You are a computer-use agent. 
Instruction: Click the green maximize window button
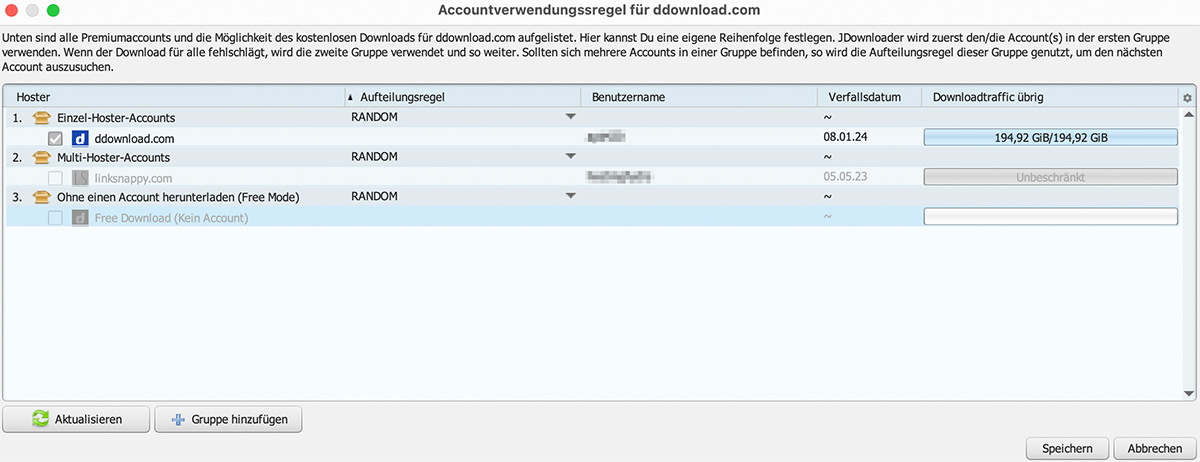pos(53,10)
